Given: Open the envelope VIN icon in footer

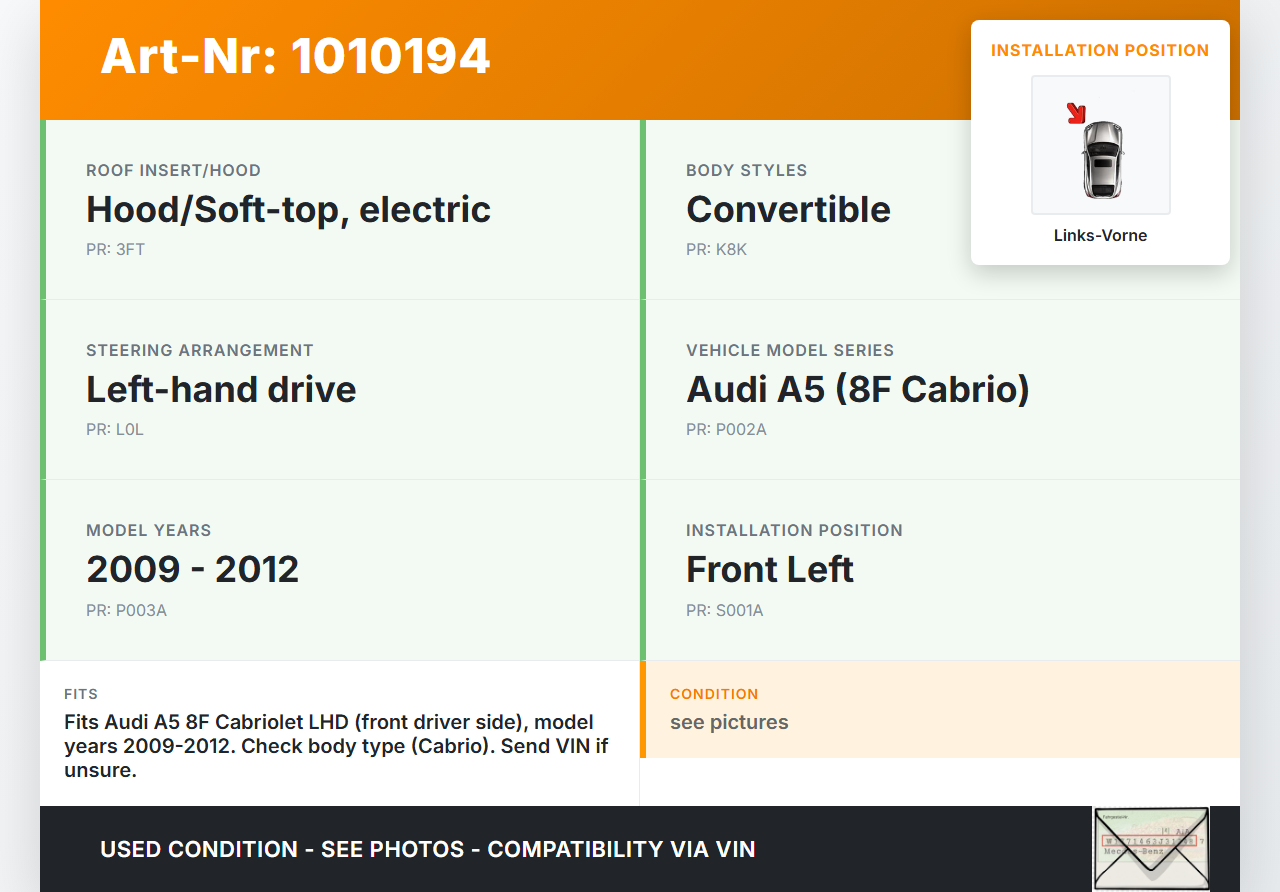Looking at the screenshot, I should point(1150,848).
